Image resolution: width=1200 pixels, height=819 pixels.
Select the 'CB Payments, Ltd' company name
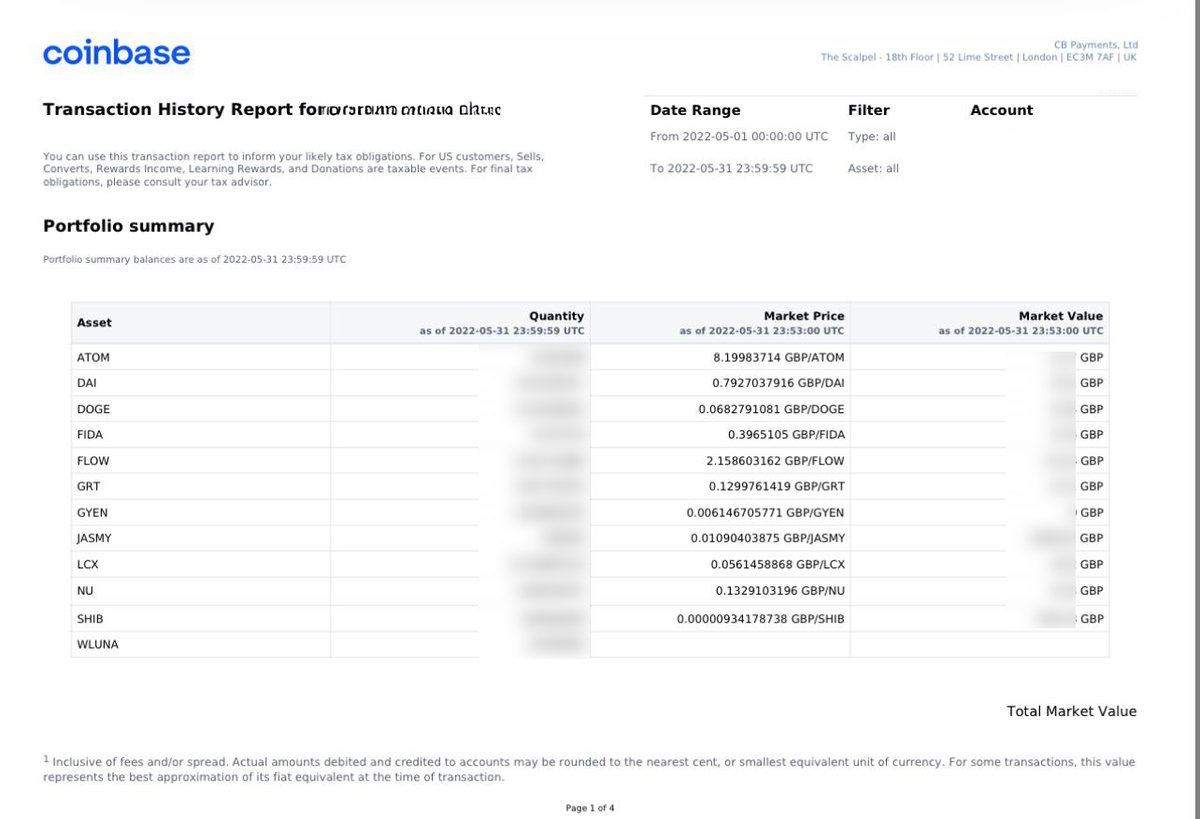point(1096,45)
